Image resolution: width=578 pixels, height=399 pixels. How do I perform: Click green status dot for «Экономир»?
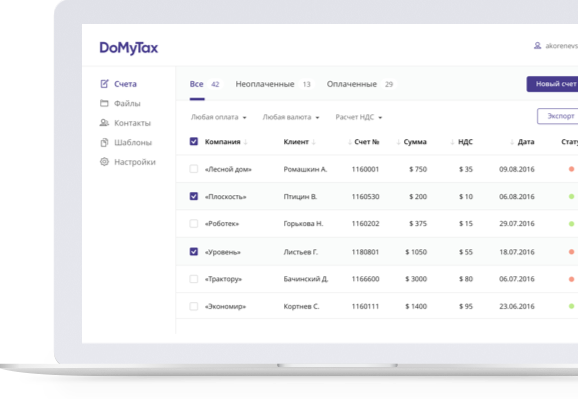coord(571,306)
